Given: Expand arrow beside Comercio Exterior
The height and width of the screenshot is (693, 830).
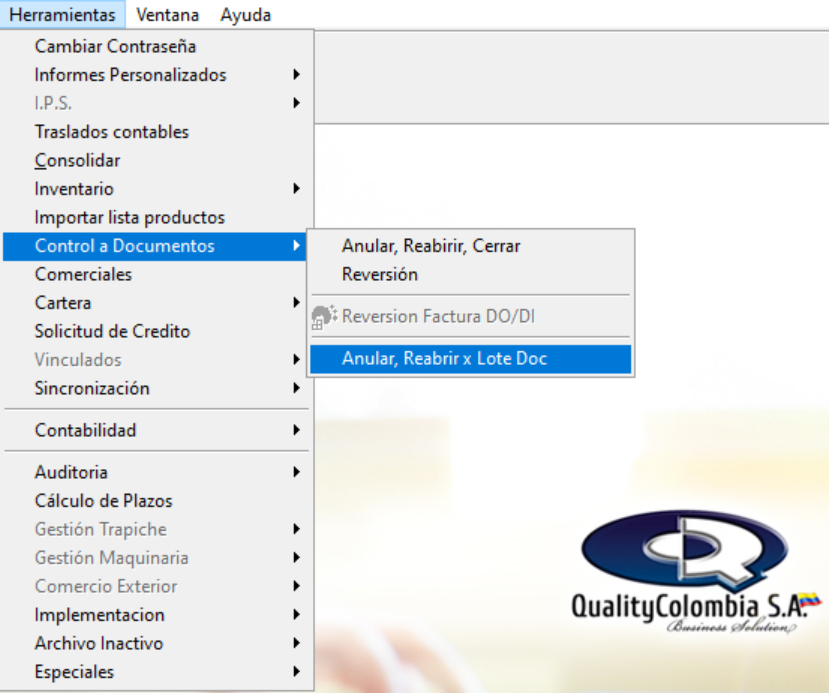Looking at the screenshot, I should coord(296,587).
